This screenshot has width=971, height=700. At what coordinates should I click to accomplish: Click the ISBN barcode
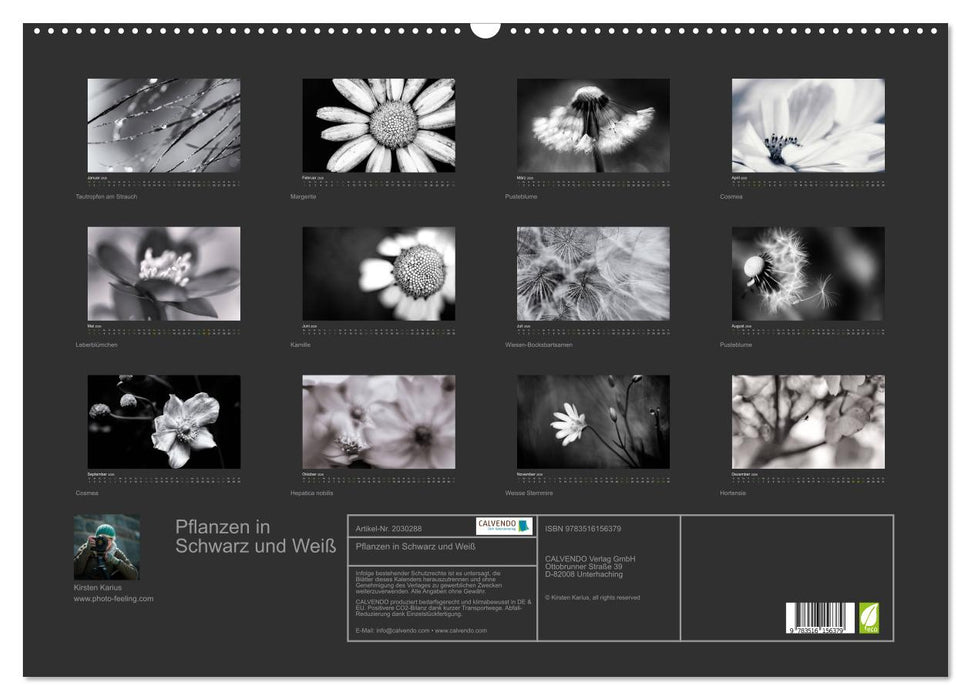[x=820, y=617]
